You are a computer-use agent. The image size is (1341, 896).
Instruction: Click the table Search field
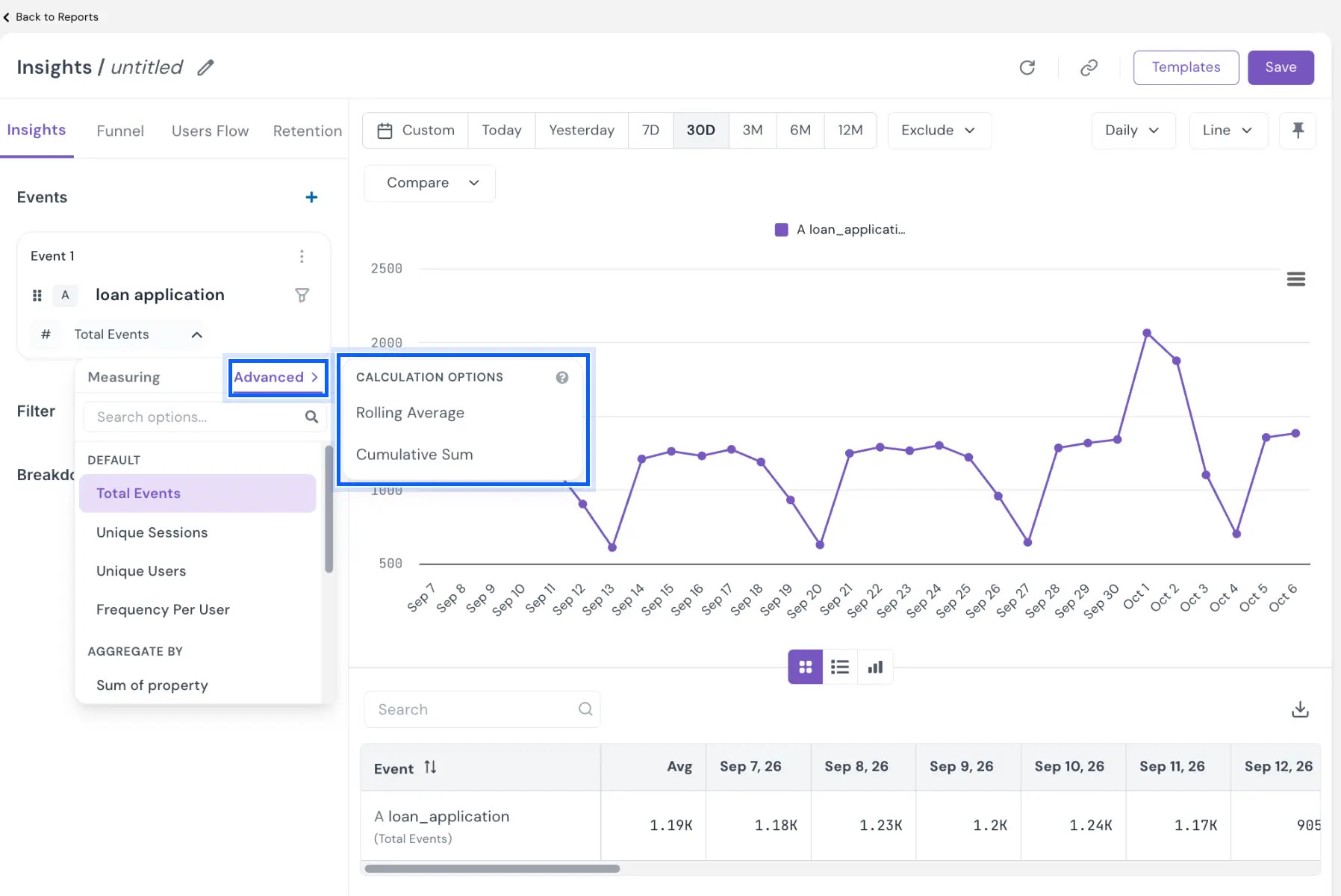pos(482,709)
